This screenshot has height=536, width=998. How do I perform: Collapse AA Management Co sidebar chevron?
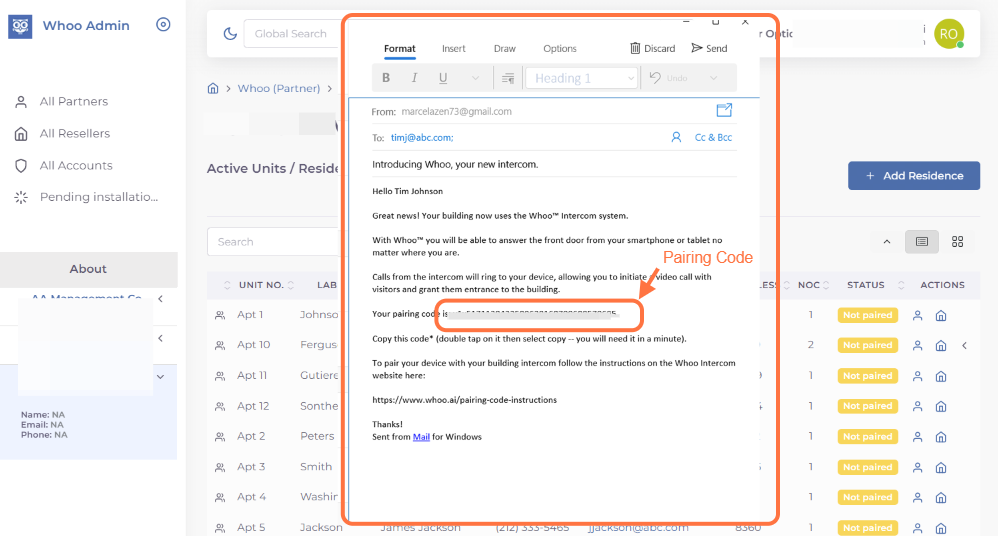click(x=160, y=299)
